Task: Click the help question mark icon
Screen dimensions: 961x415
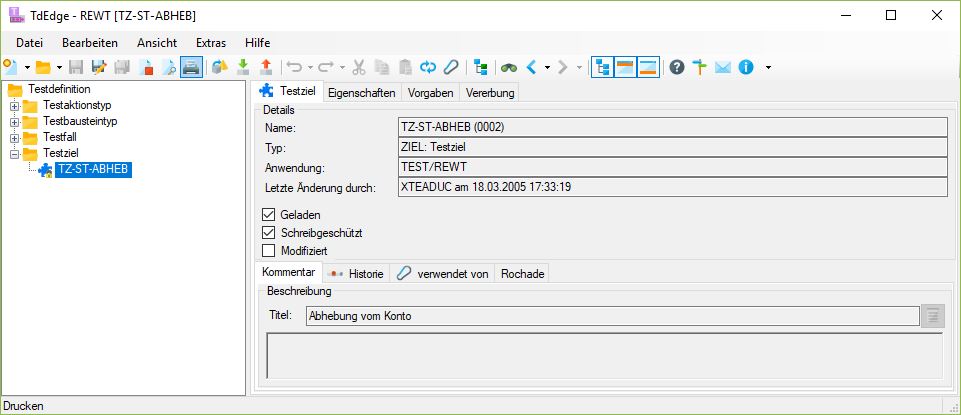Action: point(677,67)
